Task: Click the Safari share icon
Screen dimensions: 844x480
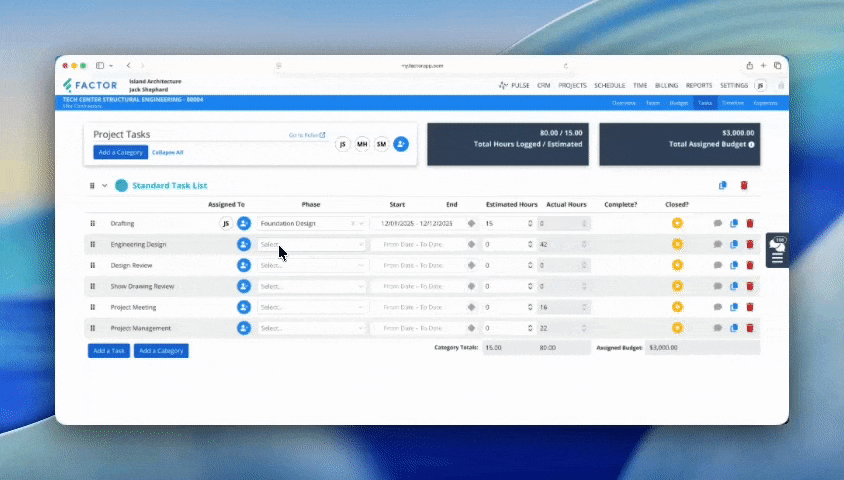Action: [749, 66]
